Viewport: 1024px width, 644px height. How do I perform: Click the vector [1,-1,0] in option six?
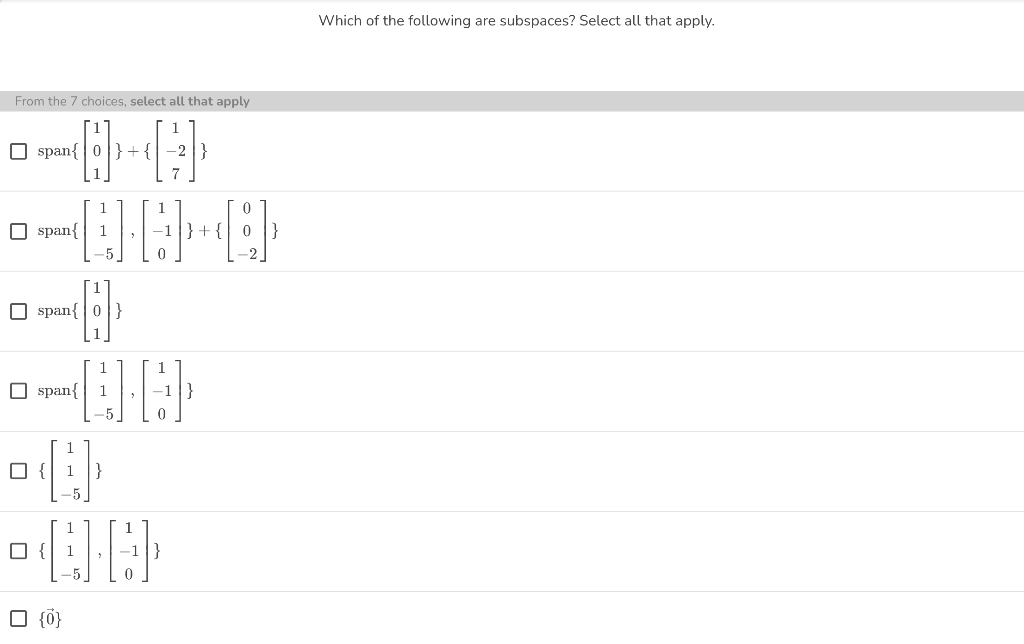click(128, 549)
